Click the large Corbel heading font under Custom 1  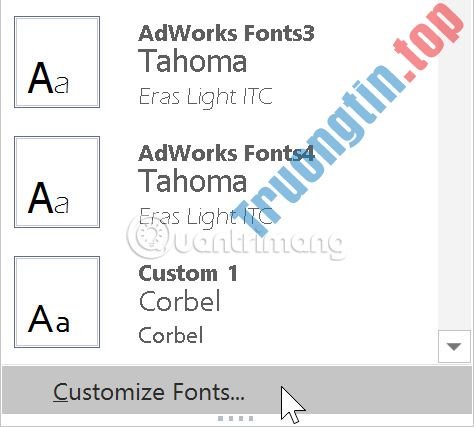tap(180, 301)
